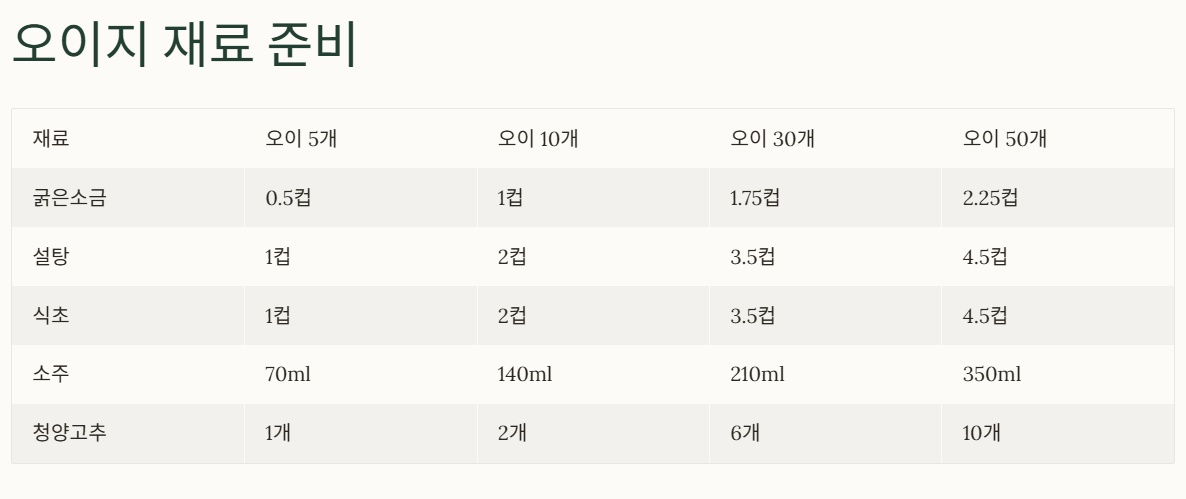Click the 오이 10개 column header
This screenshot has height=499, width=1186.
(593, 139)
